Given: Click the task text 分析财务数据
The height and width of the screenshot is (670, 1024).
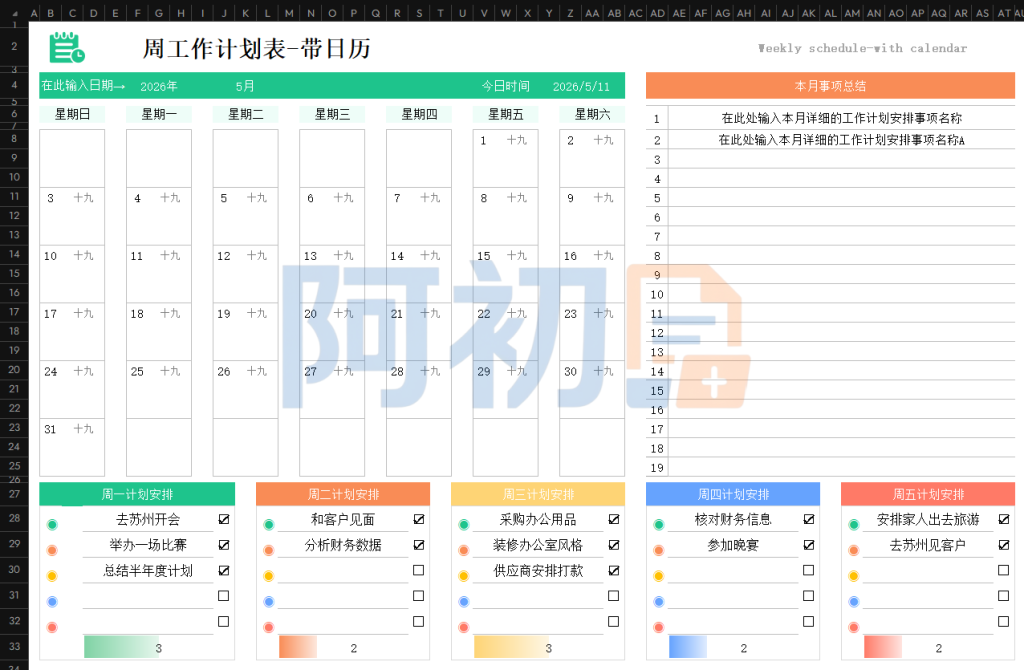Looking at the screenshot, I should click(x=343, y=545).
